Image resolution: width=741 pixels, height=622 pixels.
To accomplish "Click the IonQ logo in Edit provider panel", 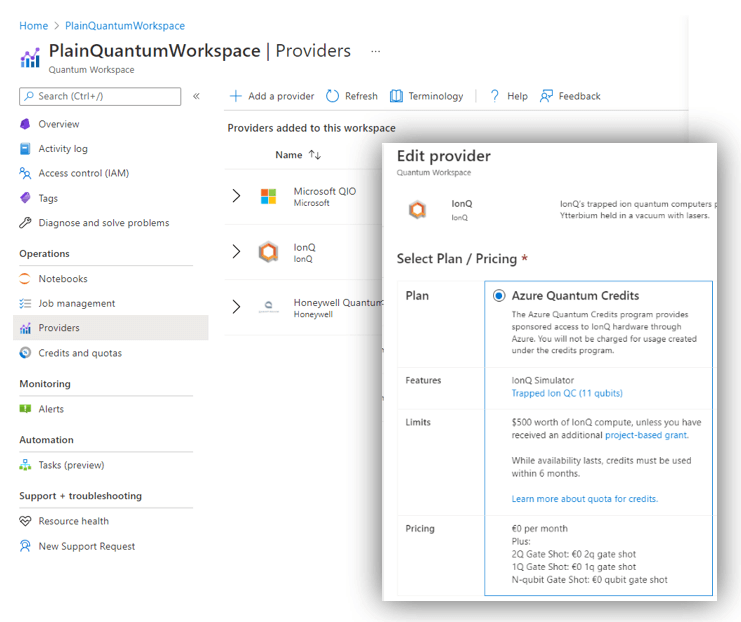I will (x=417, y=209).
